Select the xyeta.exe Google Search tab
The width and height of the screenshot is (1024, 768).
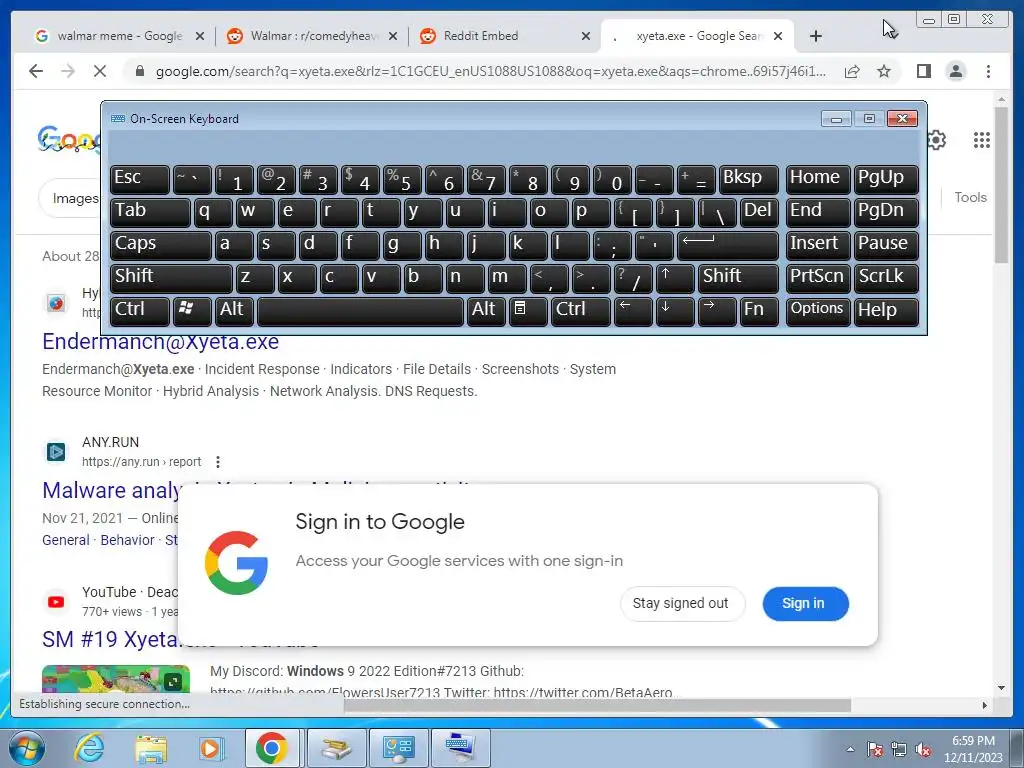697,36
